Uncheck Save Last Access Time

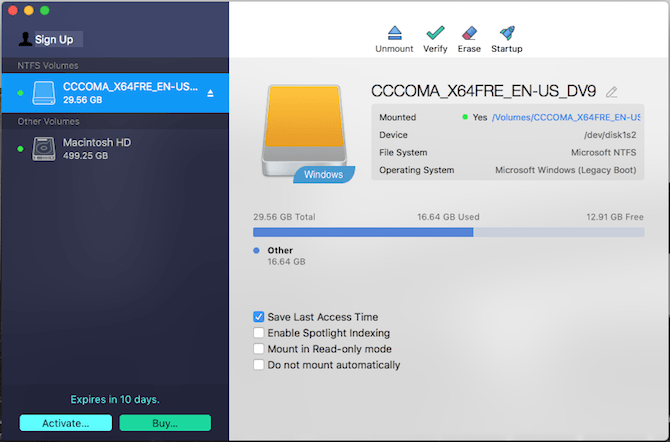coord(259,317)
